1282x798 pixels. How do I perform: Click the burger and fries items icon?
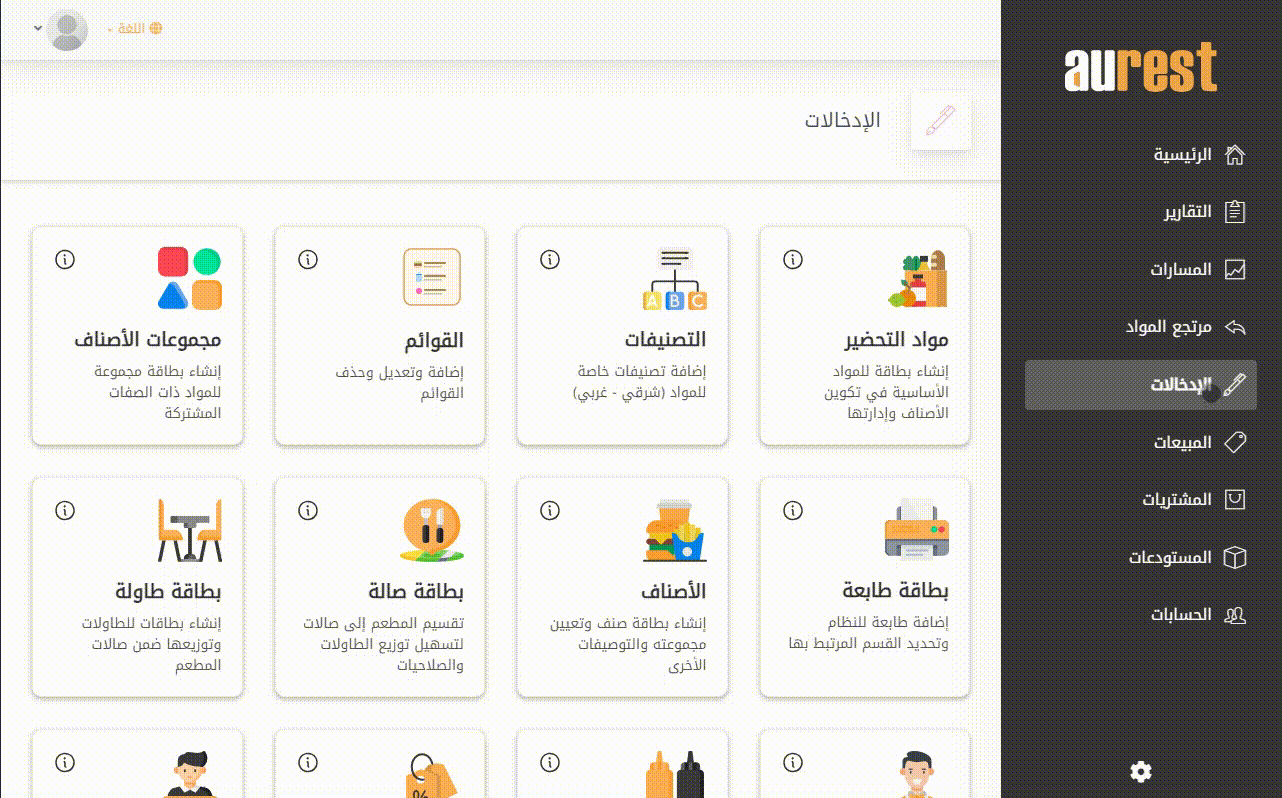[x=674, y=530]
